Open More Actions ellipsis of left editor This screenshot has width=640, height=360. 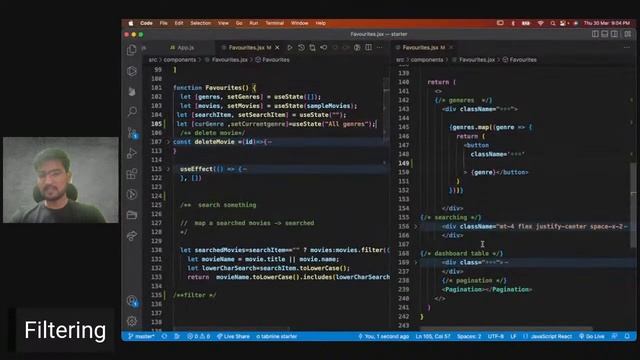[380, 48]
